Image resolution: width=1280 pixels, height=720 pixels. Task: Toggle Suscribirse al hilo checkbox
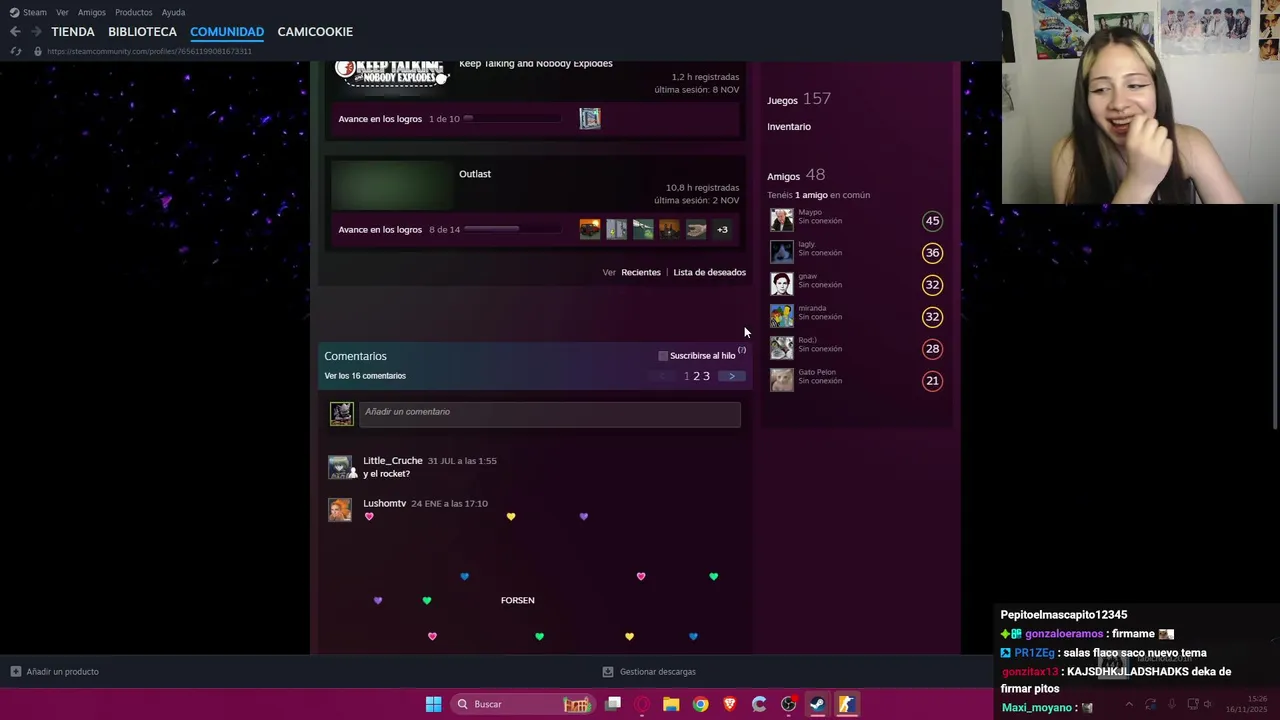663,356
